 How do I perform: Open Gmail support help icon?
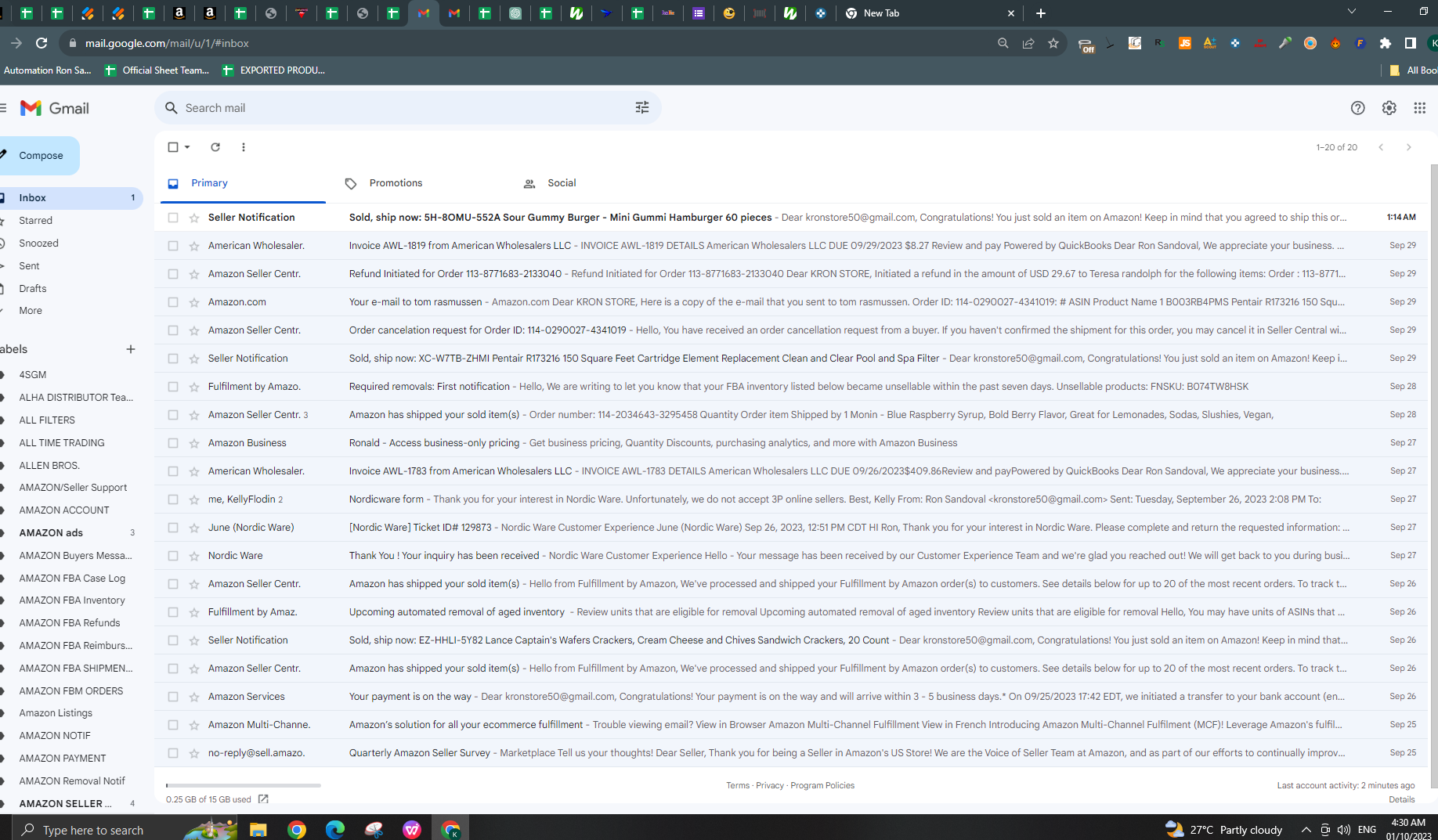1357,108
